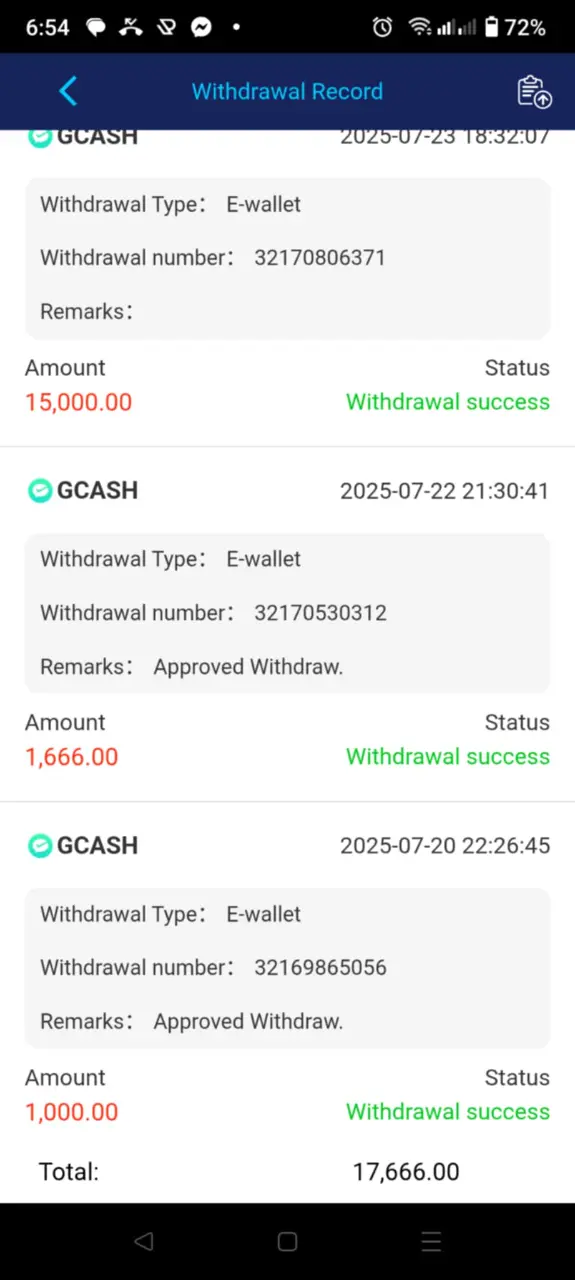Select withdrawal number 32170530312
575x1280 pixels.
click(320, 613)
